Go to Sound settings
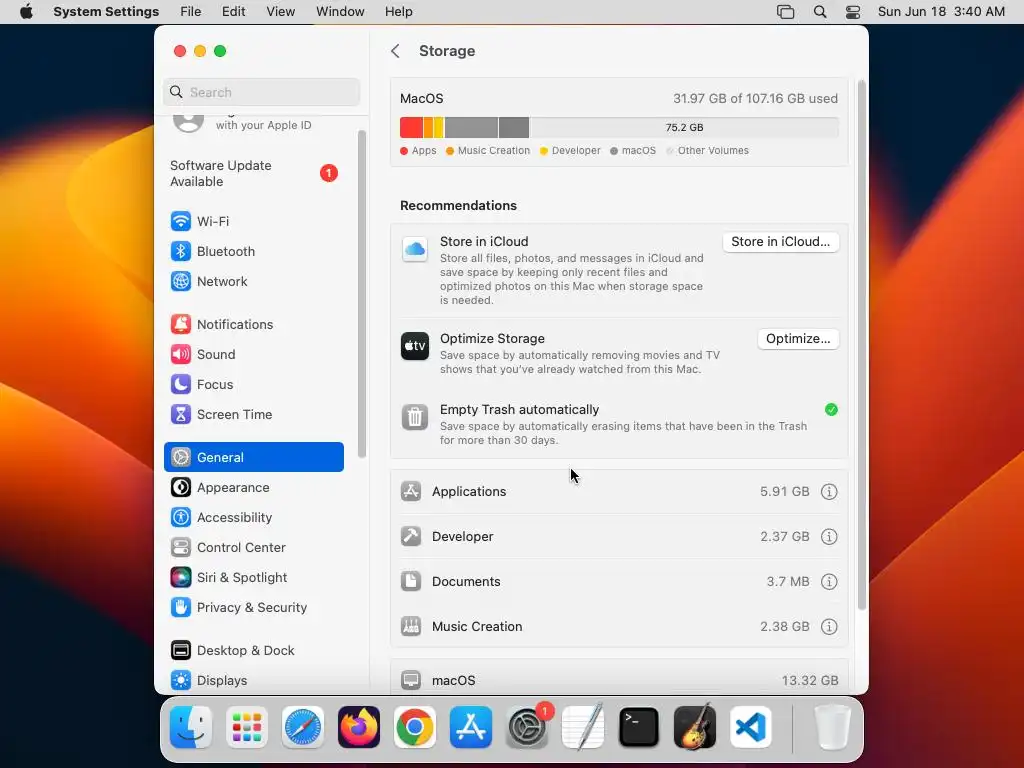This screenshot has height=768, width=1024. (x=254, y=355)
